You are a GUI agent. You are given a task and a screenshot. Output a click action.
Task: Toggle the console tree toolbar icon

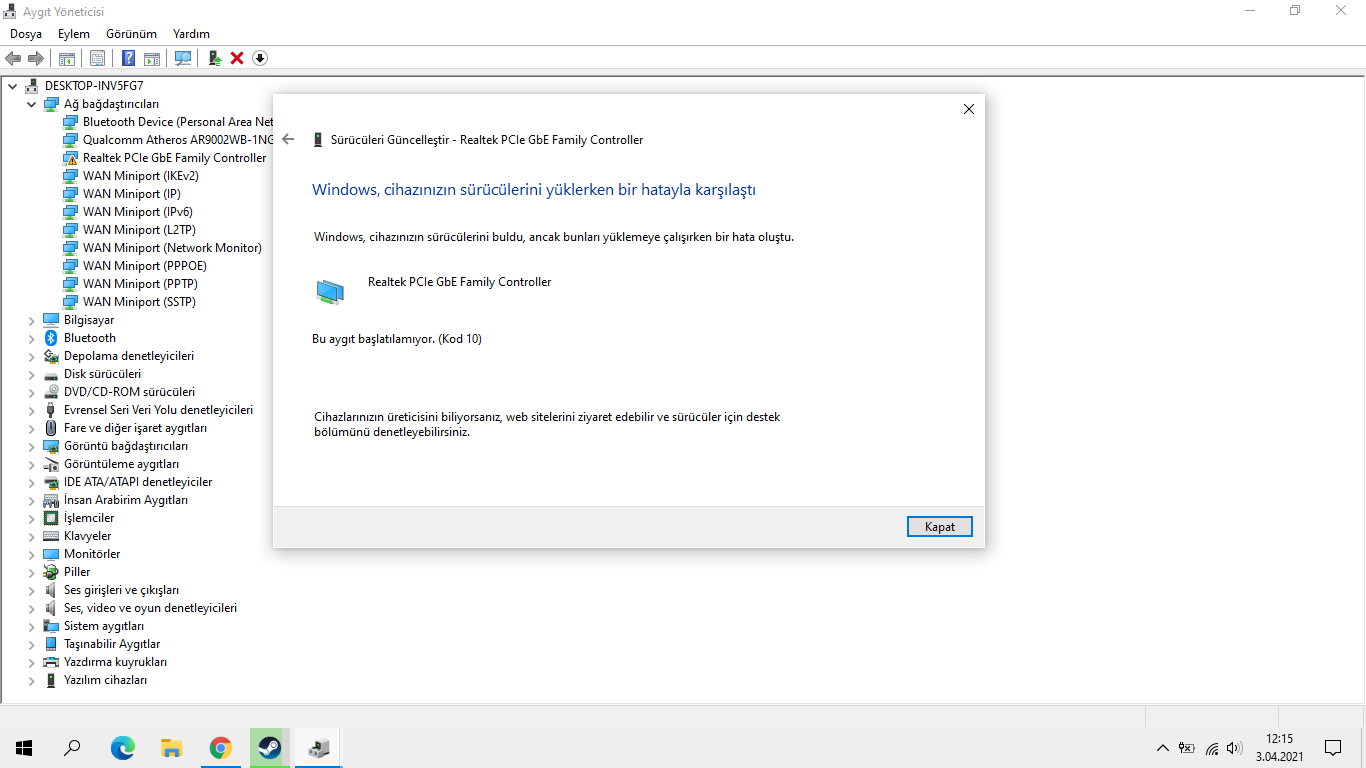[x=67, y=58]
